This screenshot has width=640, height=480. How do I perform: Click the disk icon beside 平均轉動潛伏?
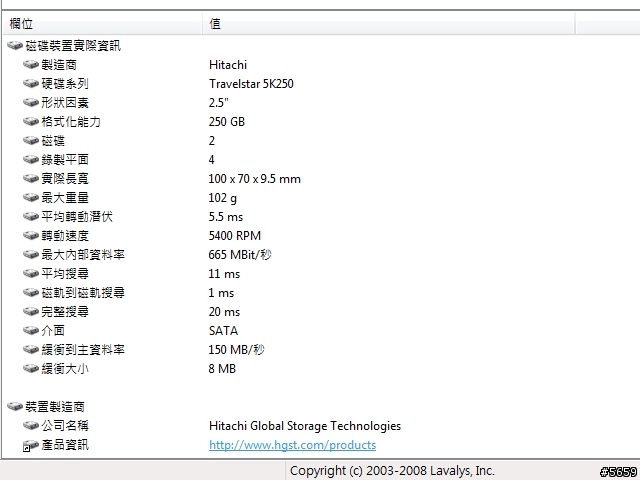pos(31,216)
